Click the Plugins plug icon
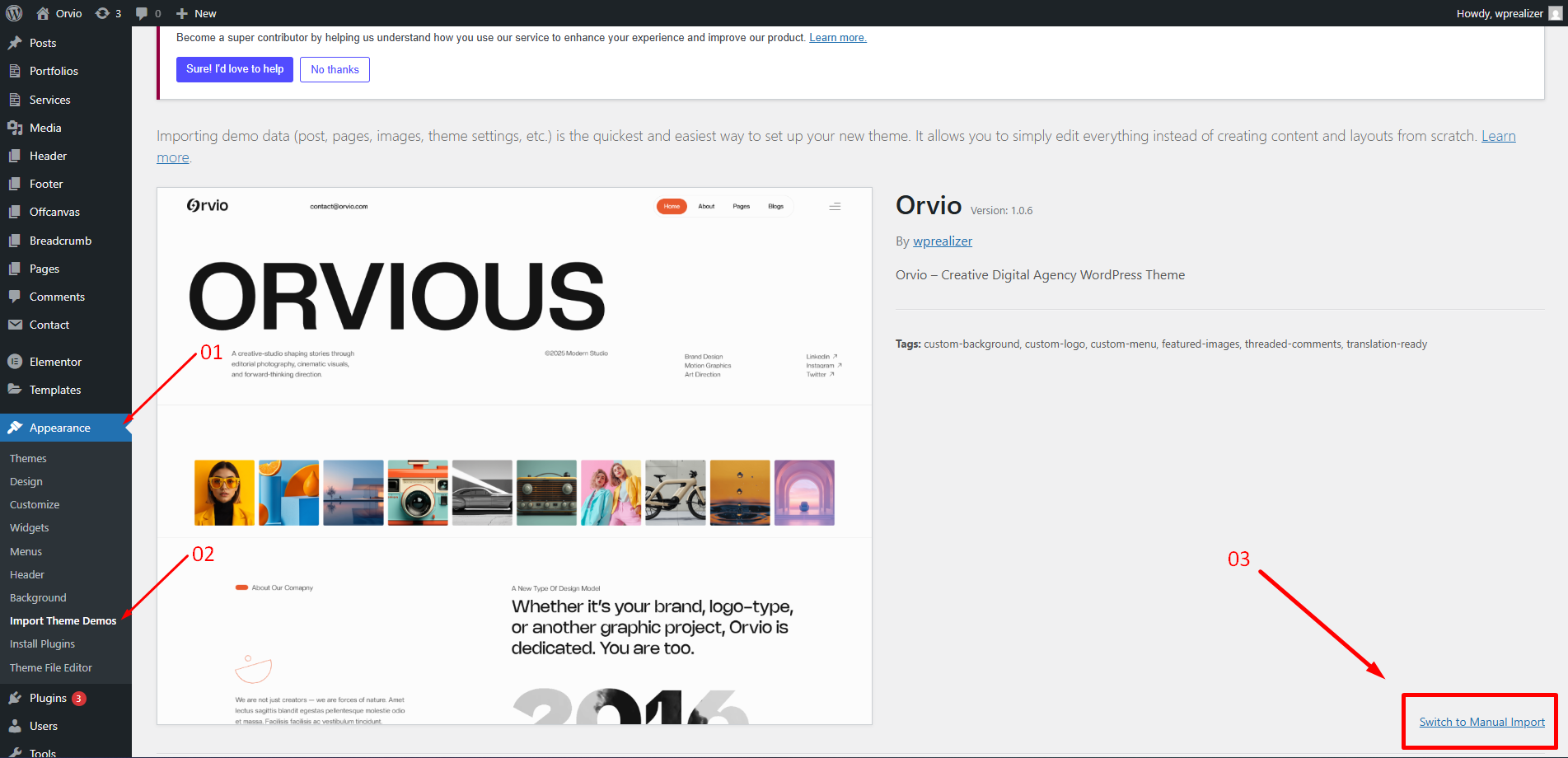 tap(15, 698)
